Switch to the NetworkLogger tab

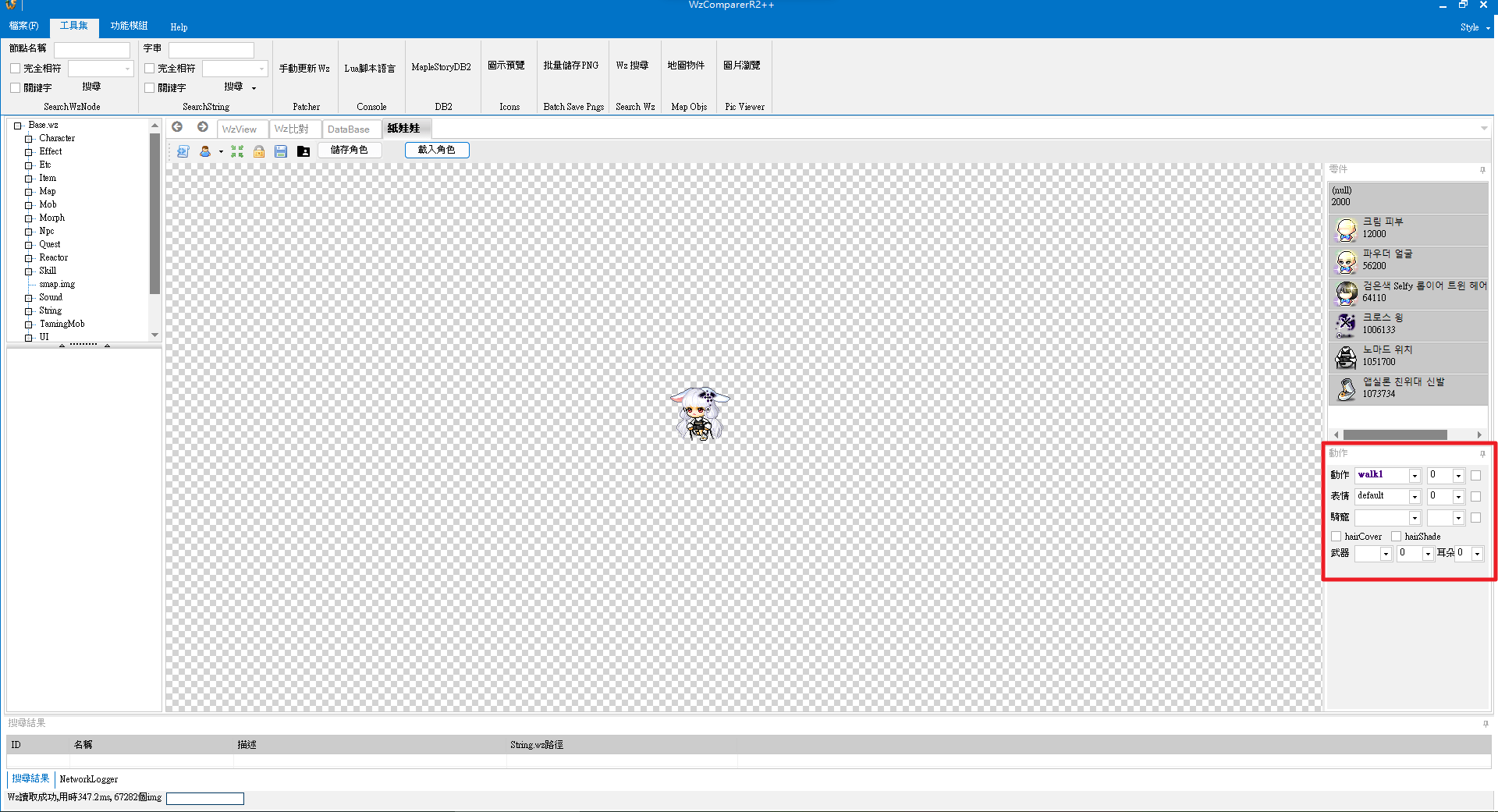pos(89,779)
